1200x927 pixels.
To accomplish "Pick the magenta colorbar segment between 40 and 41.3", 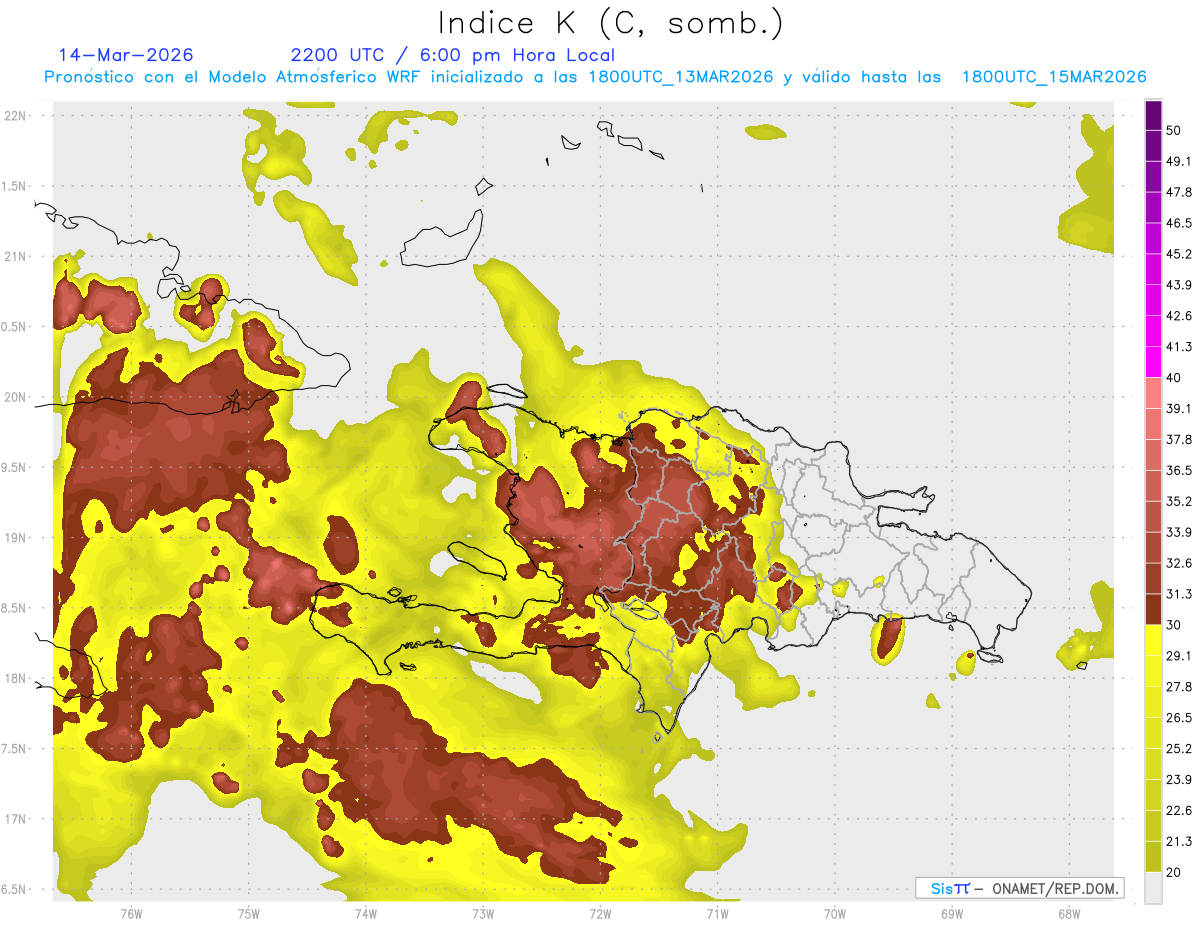I will (1153, 362).
